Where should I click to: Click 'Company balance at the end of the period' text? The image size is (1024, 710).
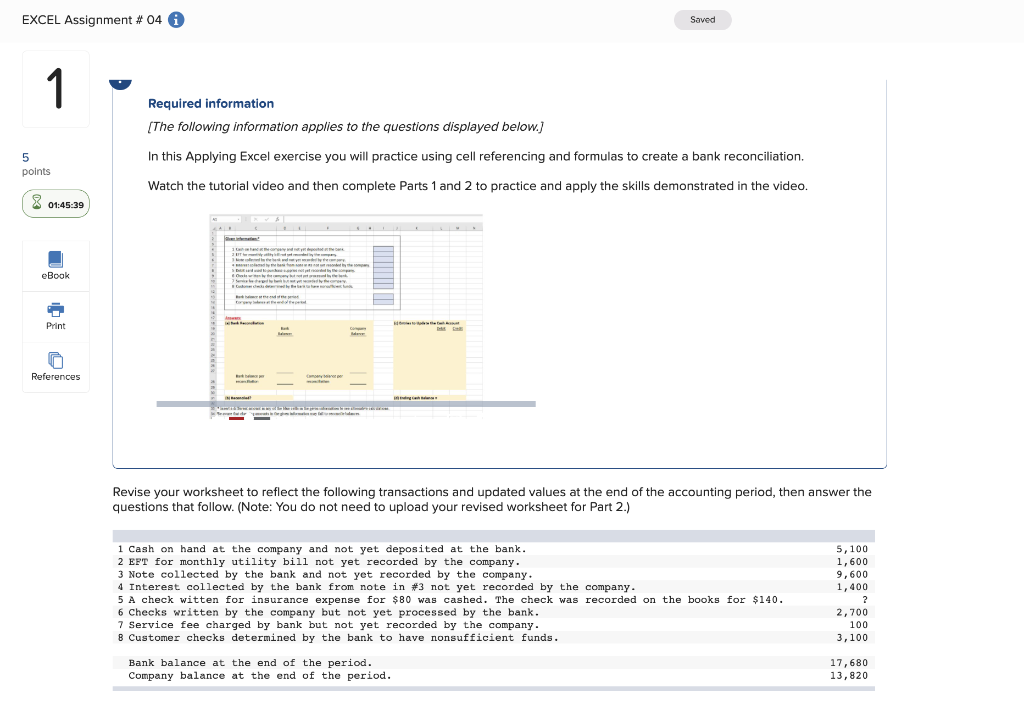(260, 675)
